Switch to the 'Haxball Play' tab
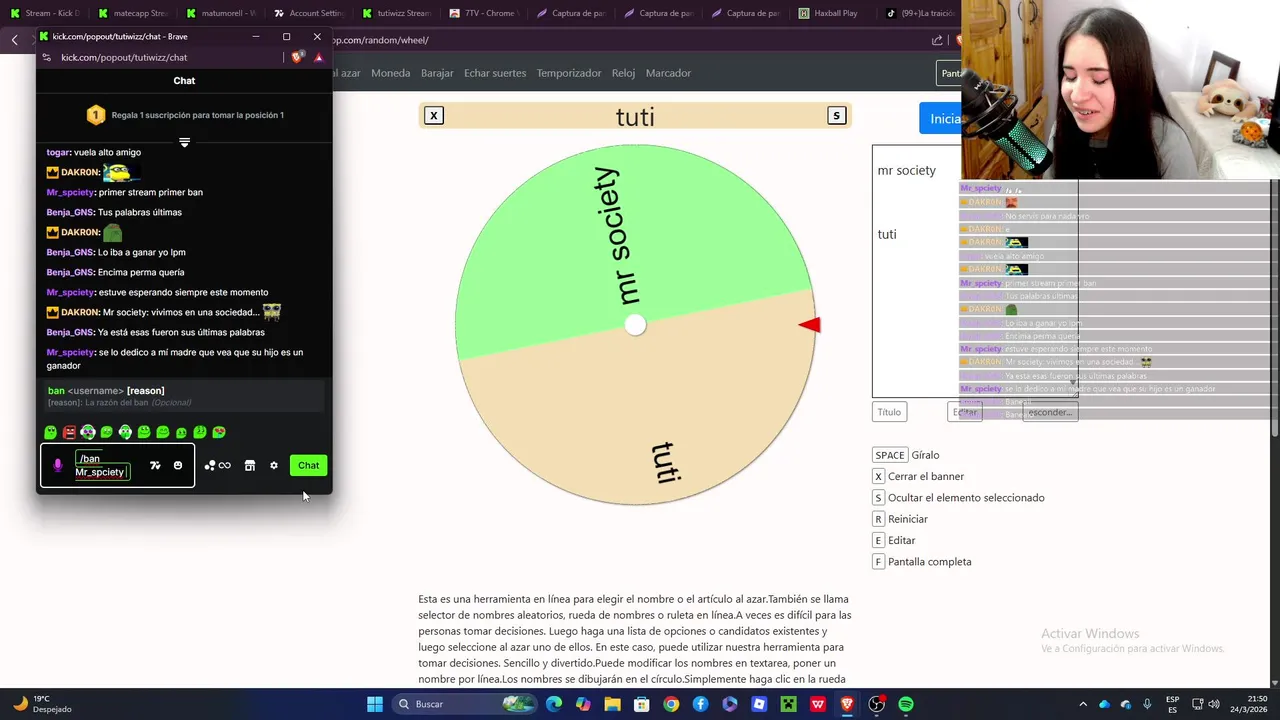The image size is (1280, 720). (x=832, y=13)
